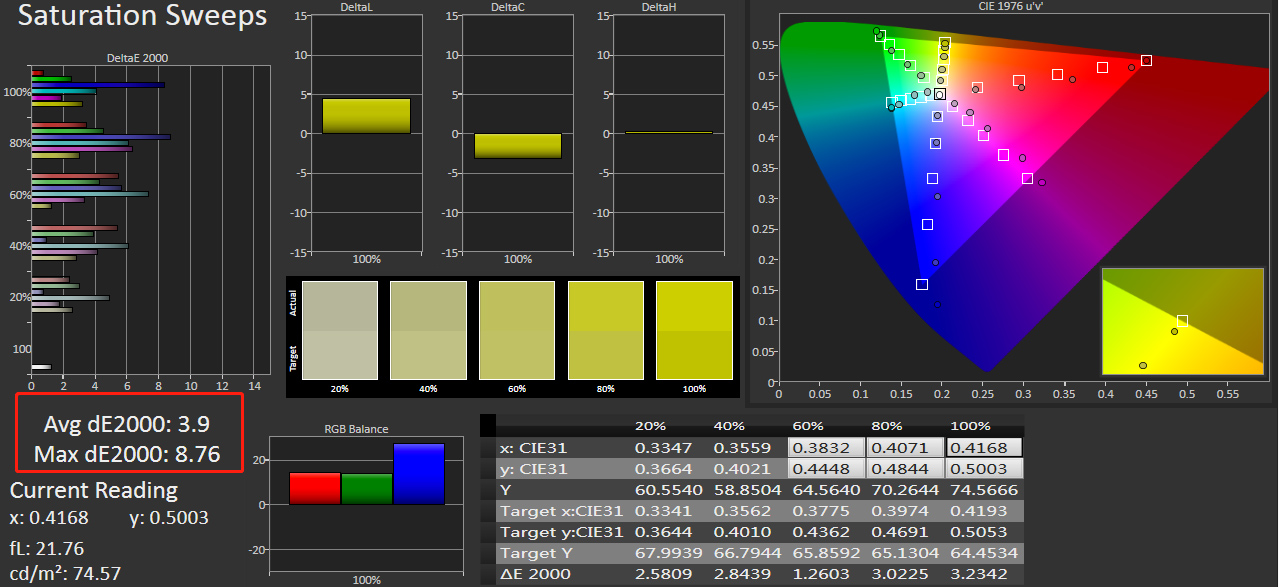
Task: Open the zoomed yellow inset on CIE chart
Action: point(1181,320)
